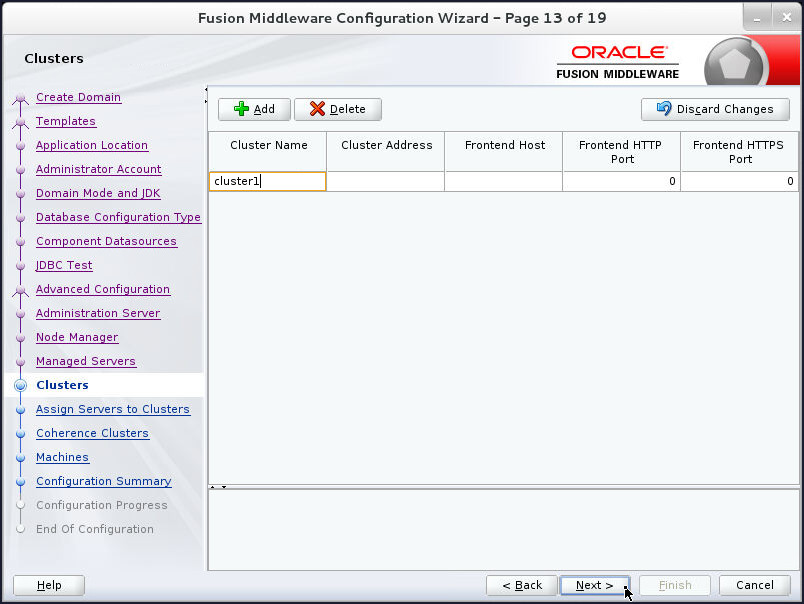The height and width of the screenshot is (604, 804).
Task: Click the Frontend Host column header
Action: tap(504, 151)
